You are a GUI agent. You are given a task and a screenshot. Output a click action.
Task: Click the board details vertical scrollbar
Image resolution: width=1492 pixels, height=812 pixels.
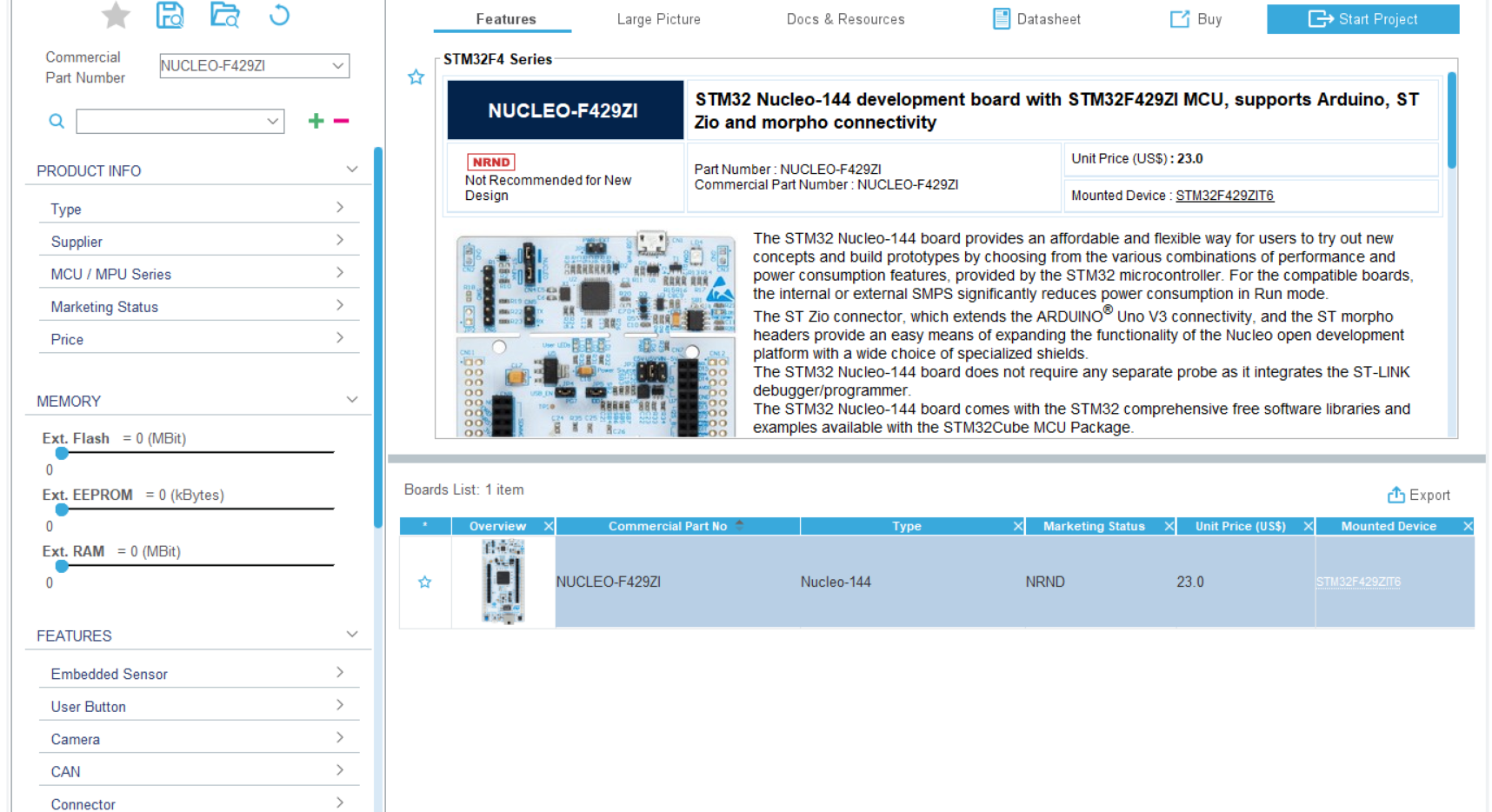point(1451,120)
